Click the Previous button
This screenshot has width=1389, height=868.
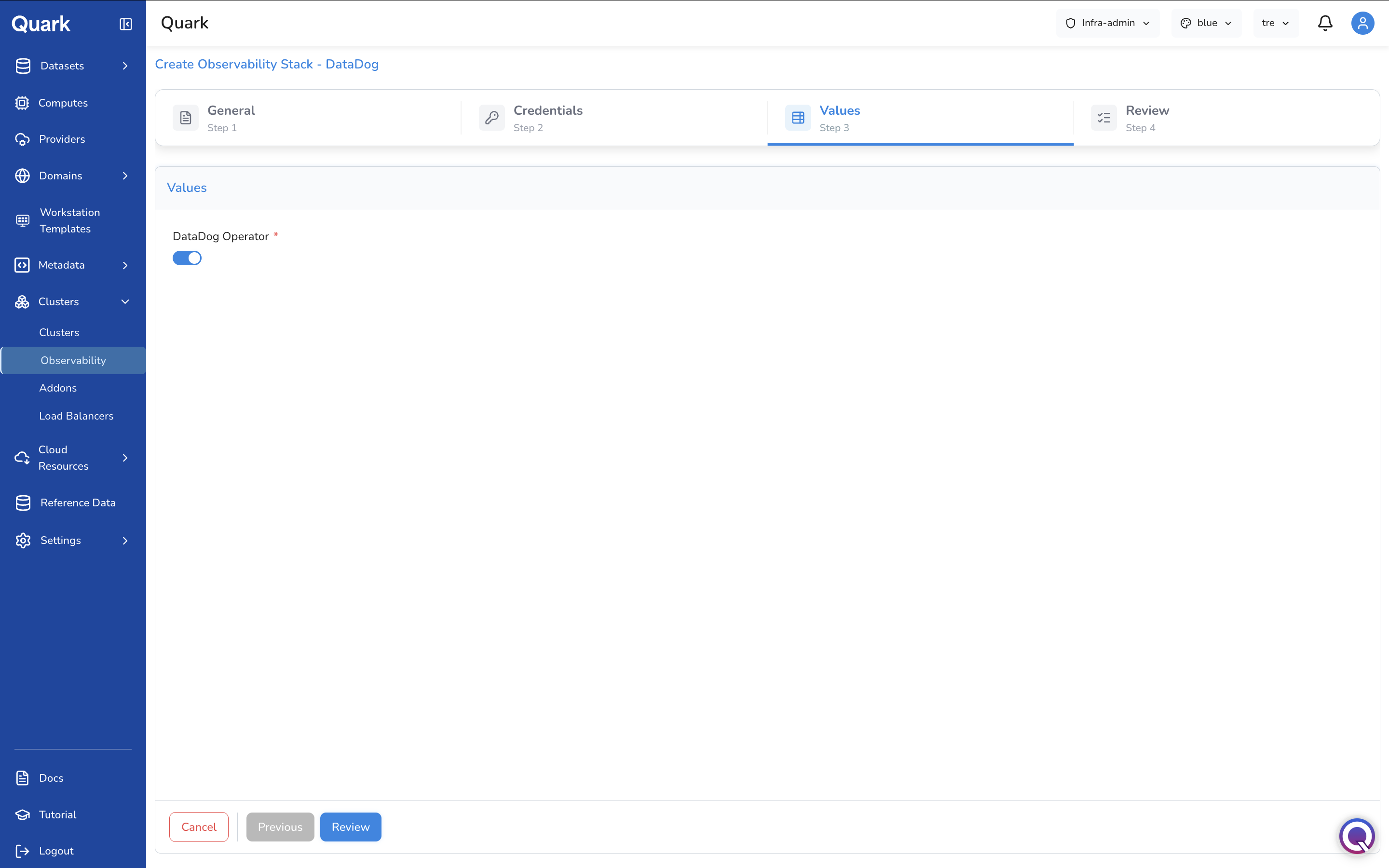pyautogui.click(x=280, y=827)
